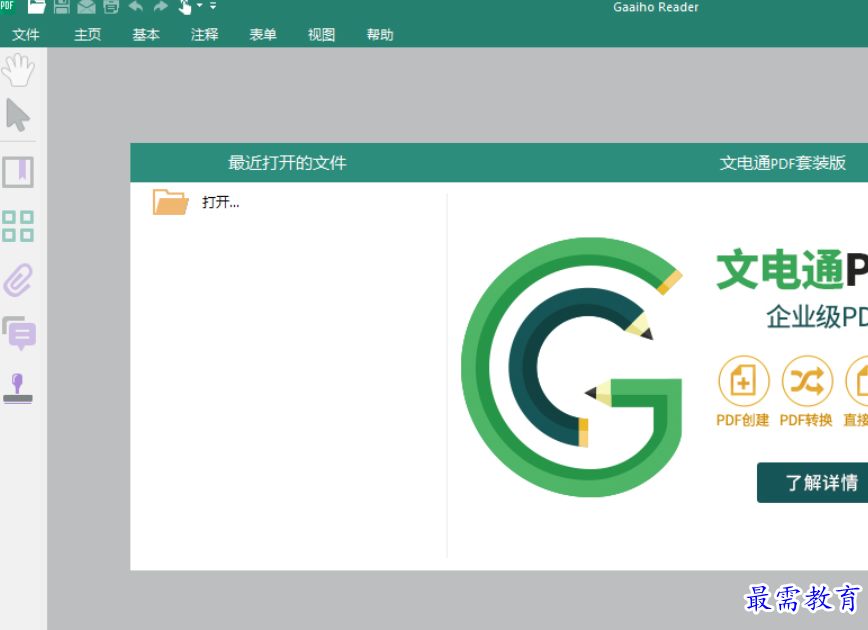Click the Open folder icon in quick toolbar

pyautogui.click(x=37, y=6)
